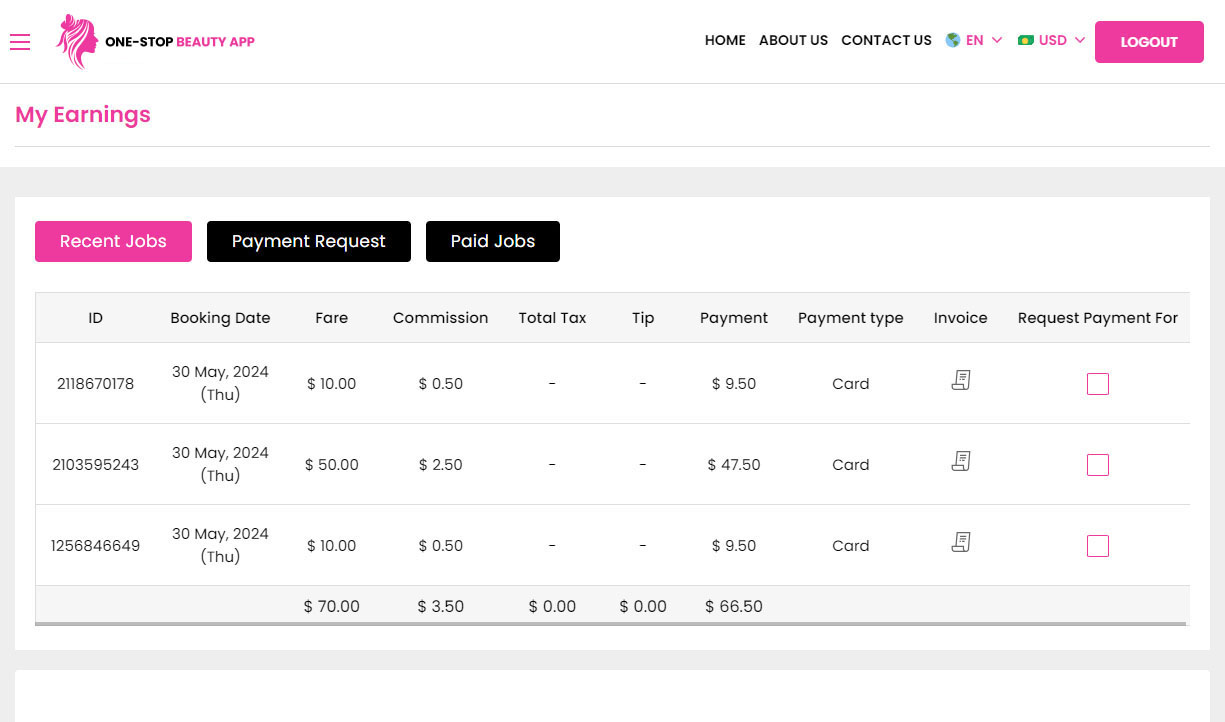Viewport: 1225px width, 722px height.
Task: Switch to the Payment Request tab
Action: (x=309, y=241)
